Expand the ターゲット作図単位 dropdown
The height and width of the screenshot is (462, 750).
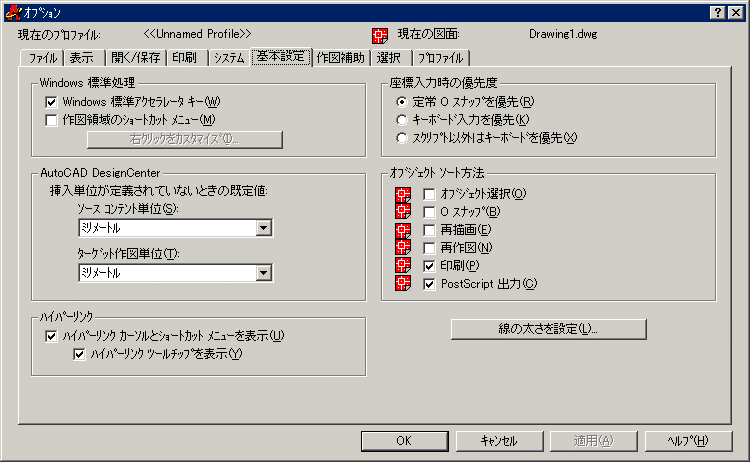[x=263, y=272]
